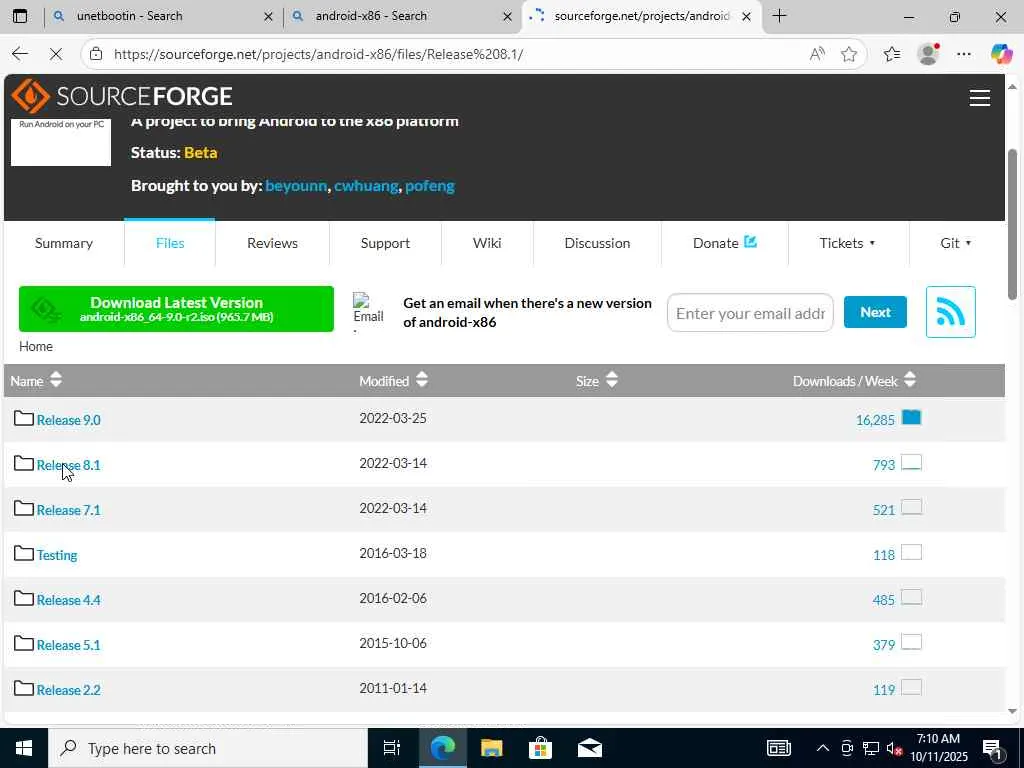
Task: Open Read aloud in address bar
Action: 817,54
